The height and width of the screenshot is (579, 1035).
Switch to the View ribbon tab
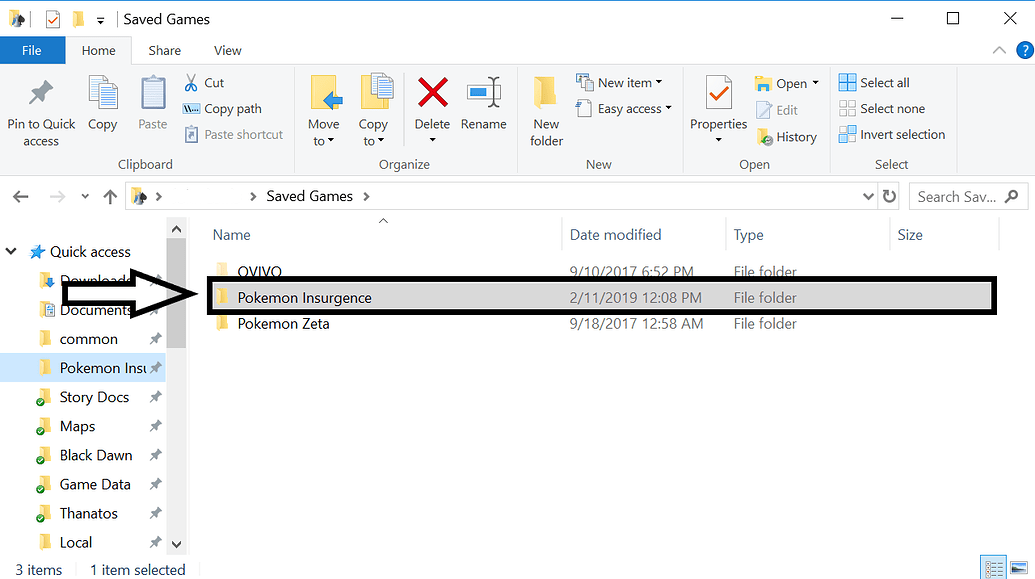point(227,50)
